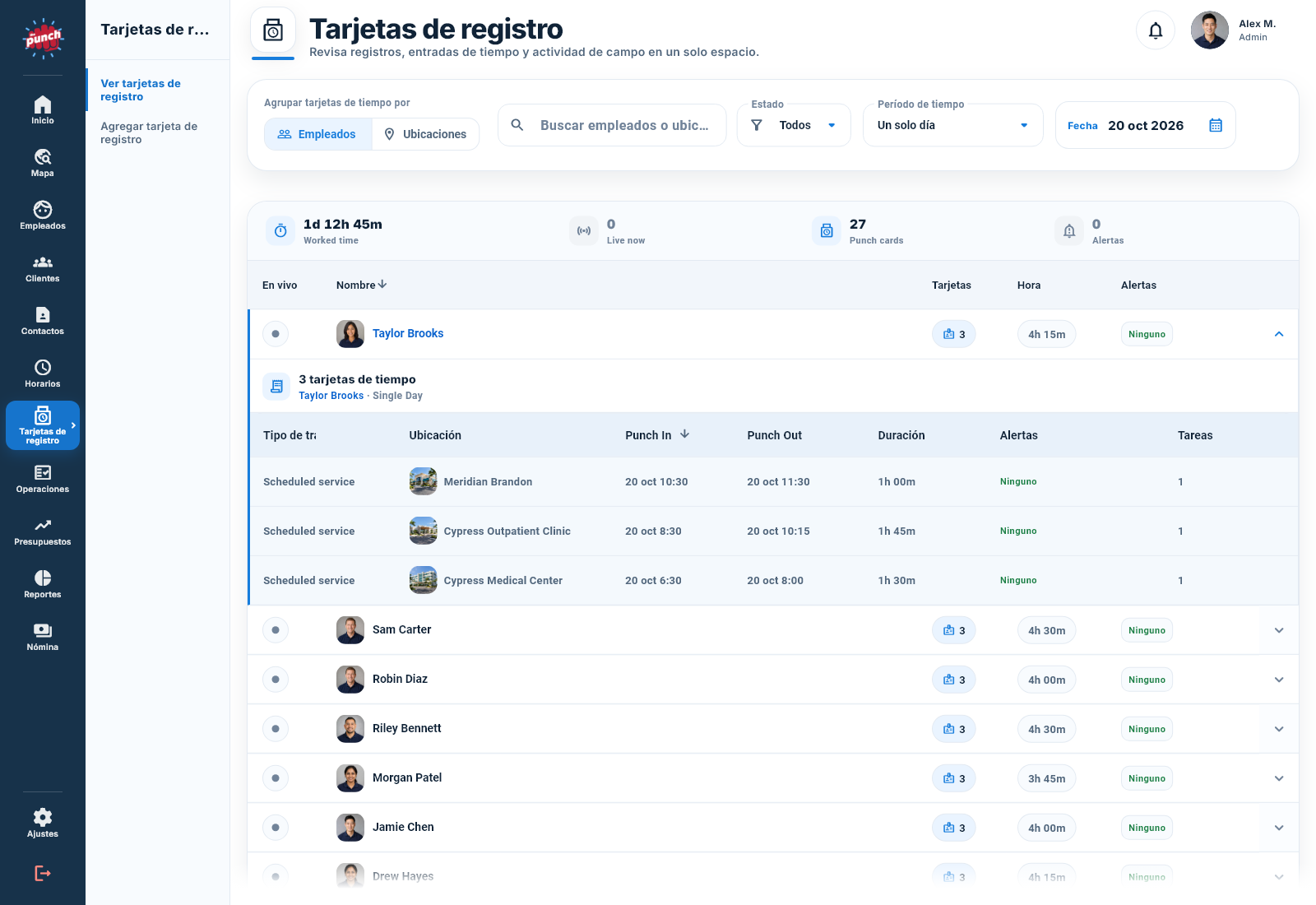
Task: Open the Clientes section
Action: tap(43, 268)
